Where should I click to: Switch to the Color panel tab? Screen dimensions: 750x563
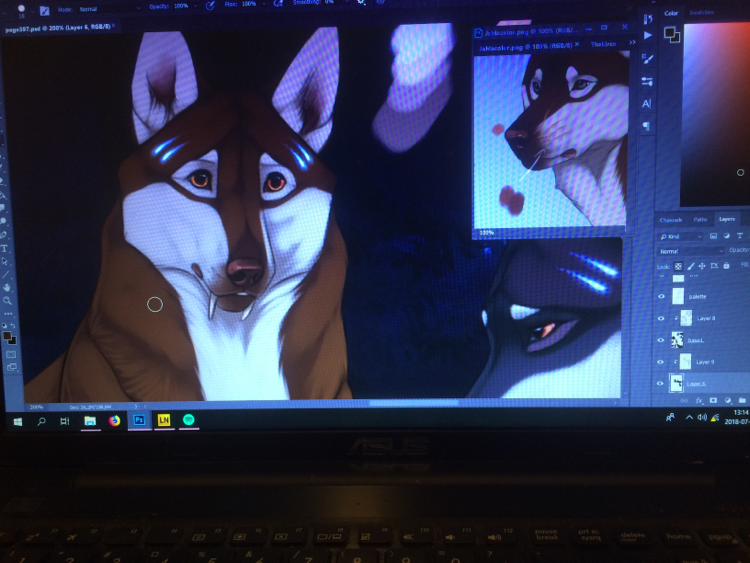(x=671, y=13)
